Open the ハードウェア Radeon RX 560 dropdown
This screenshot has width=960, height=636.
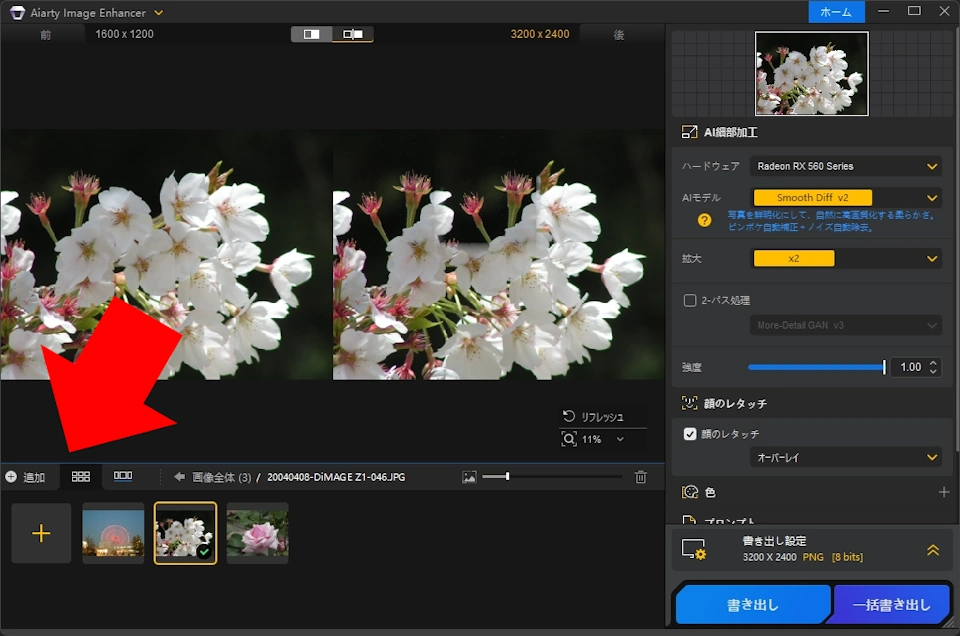[x=845, y=166]
